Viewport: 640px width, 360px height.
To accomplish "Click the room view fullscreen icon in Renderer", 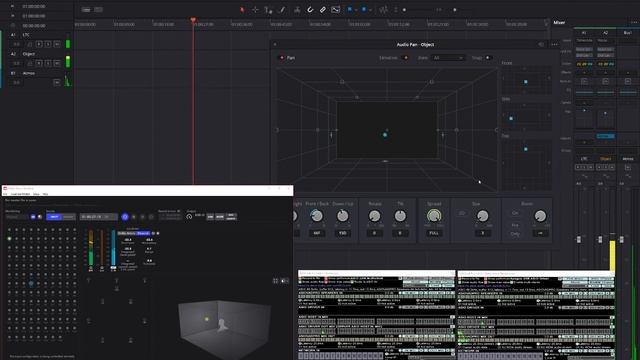I will pos(276,281).
